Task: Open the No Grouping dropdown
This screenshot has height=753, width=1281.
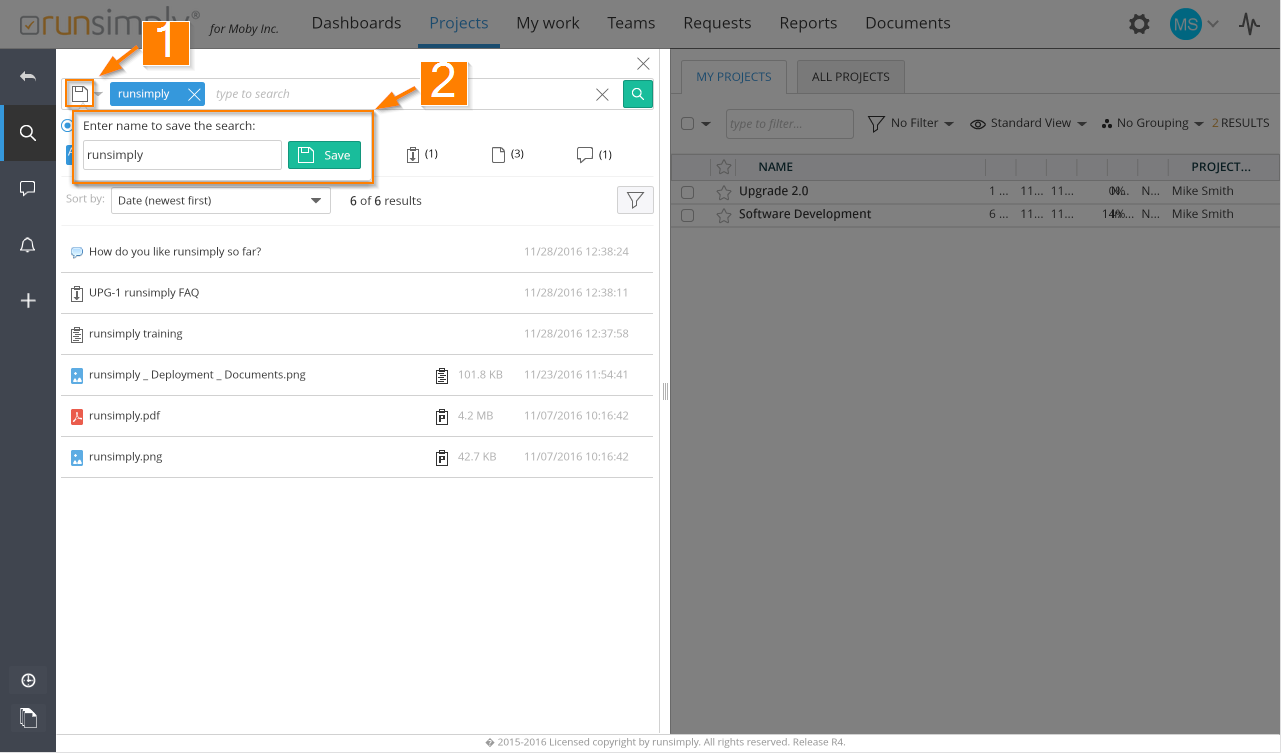Action: [x=1152, y=123]
